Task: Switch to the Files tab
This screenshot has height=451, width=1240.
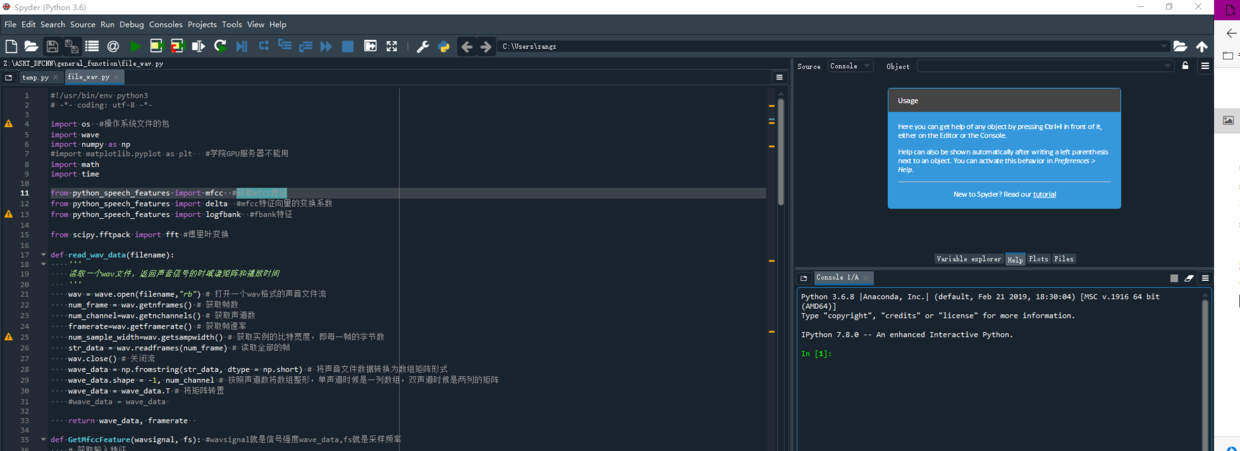Action: pos(1064,259)
